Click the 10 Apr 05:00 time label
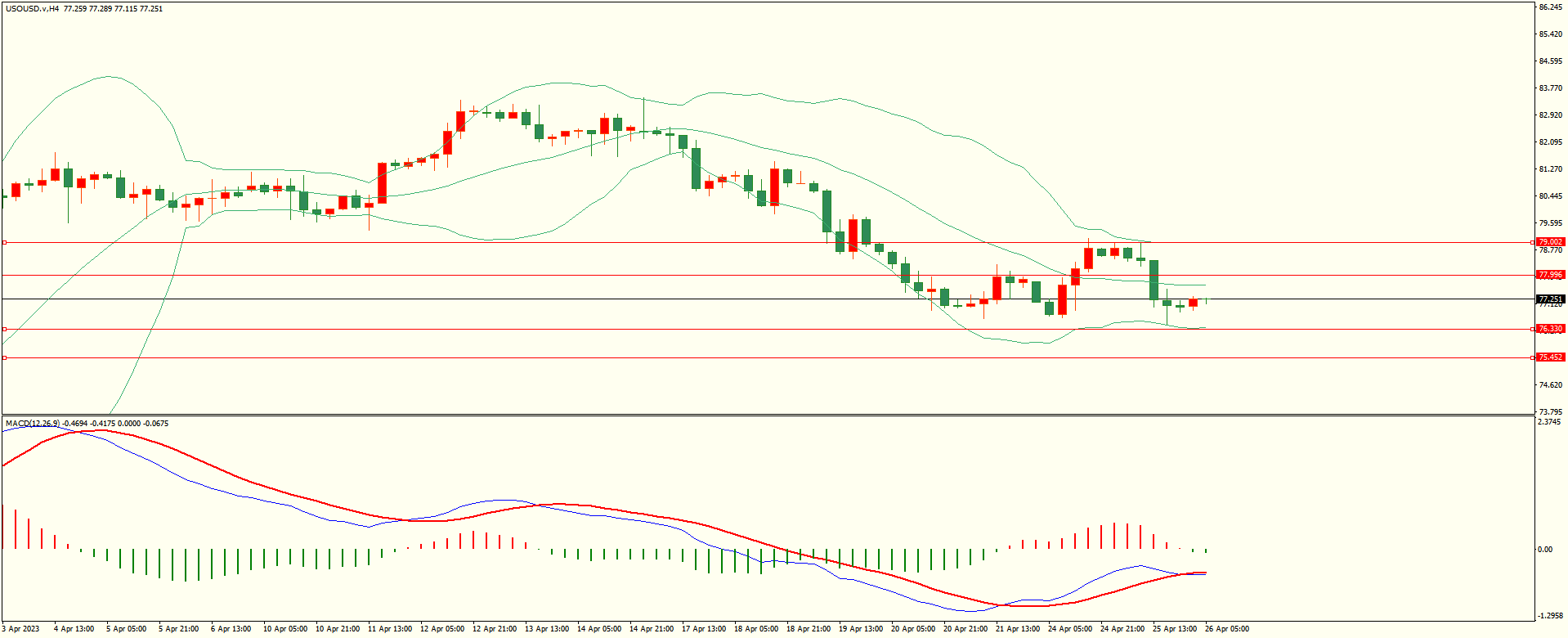 285,629
